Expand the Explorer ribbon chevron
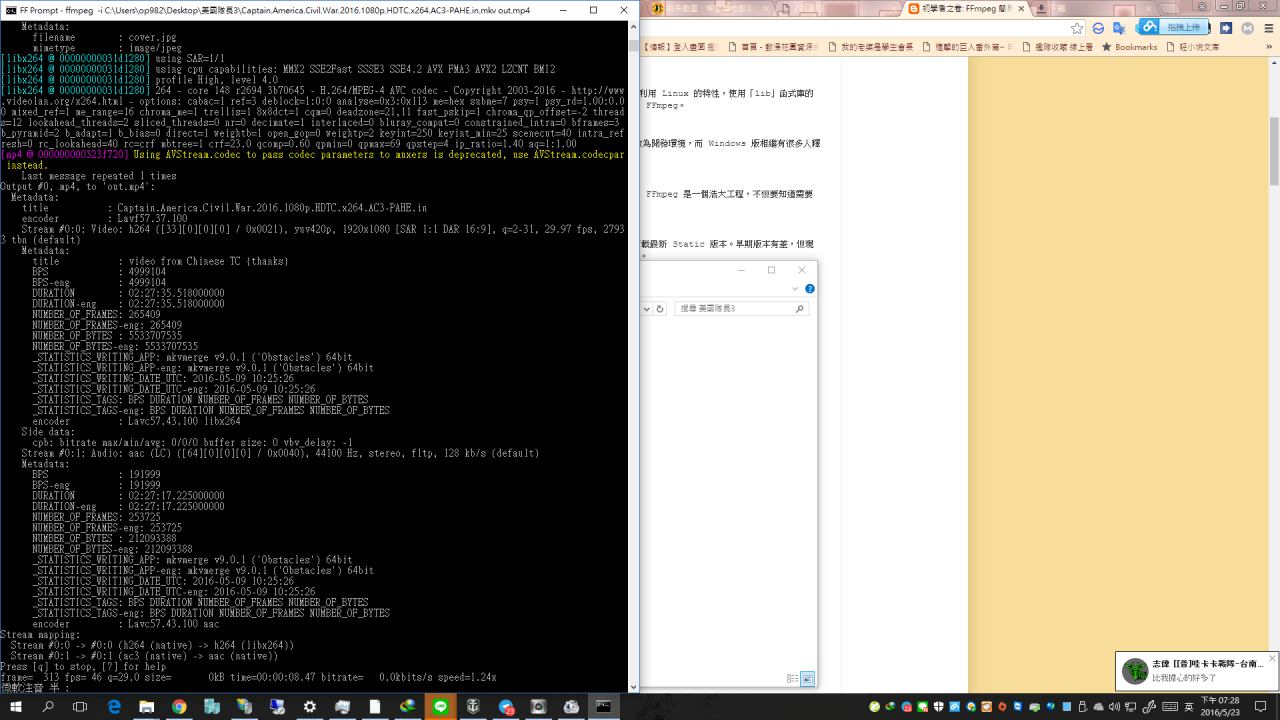1280x720 pixels. click(x=796, y=289)
